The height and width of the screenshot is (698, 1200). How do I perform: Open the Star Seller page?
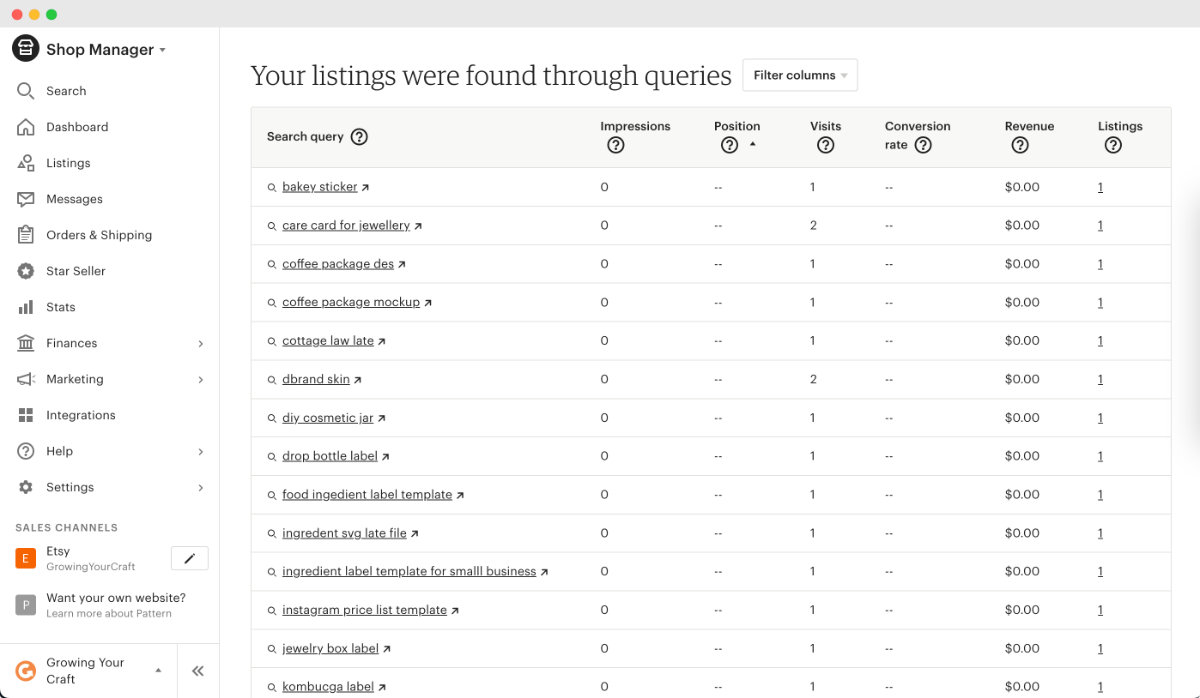point(75,271)
